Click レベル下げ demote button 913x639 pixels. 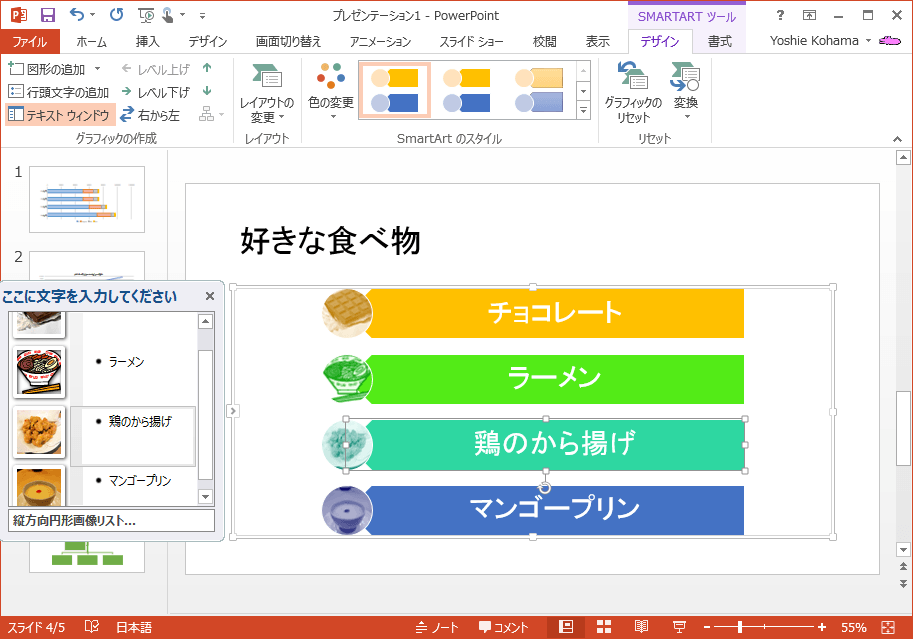click(155, 92)
